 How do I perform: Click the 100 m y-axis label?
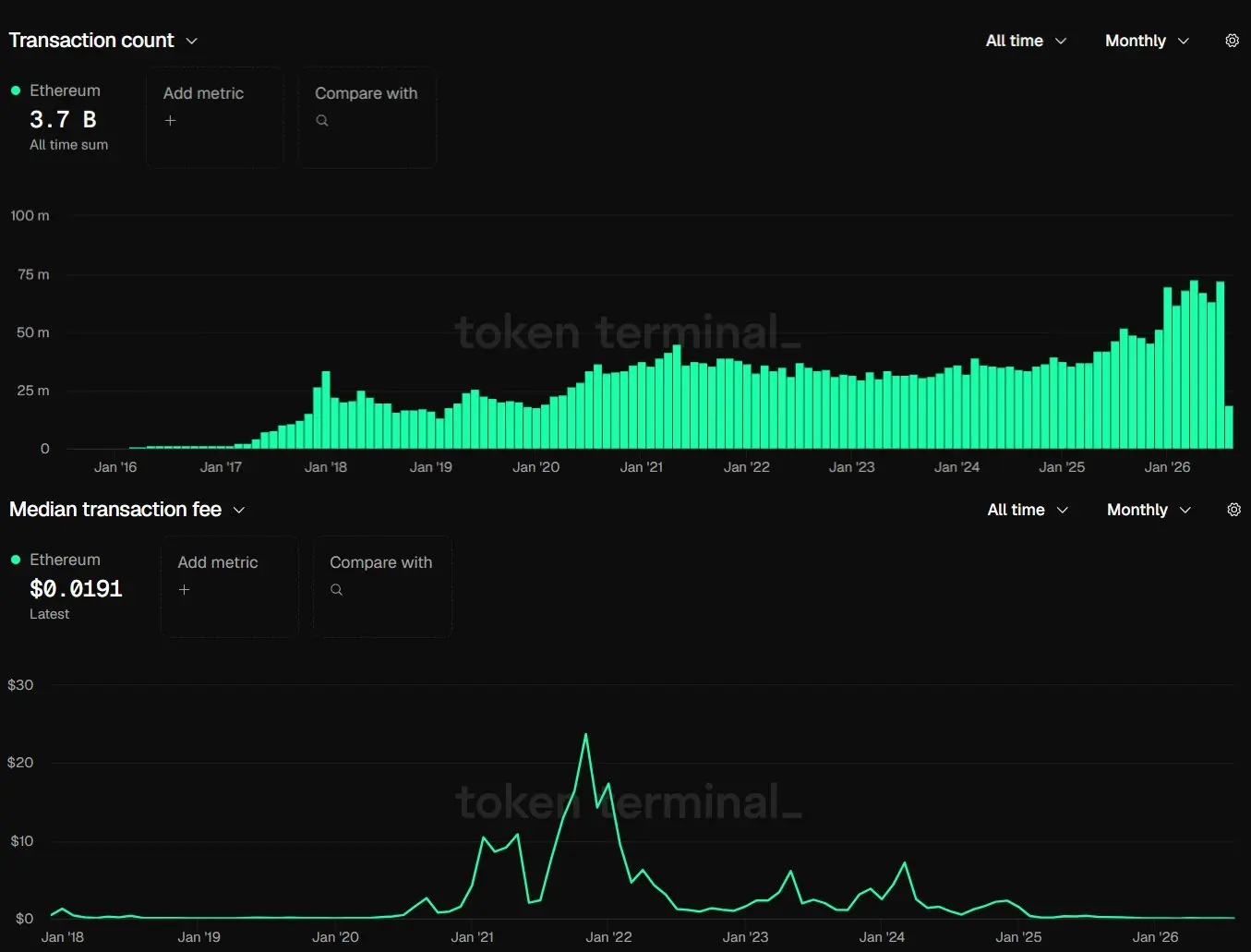point(30,215)
